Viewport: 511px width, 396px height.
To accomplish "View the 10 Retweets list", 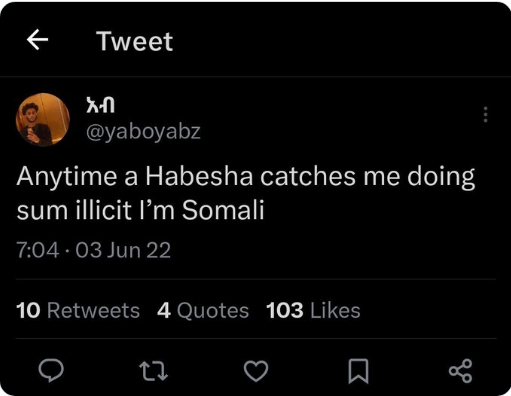I will (78, 310).
